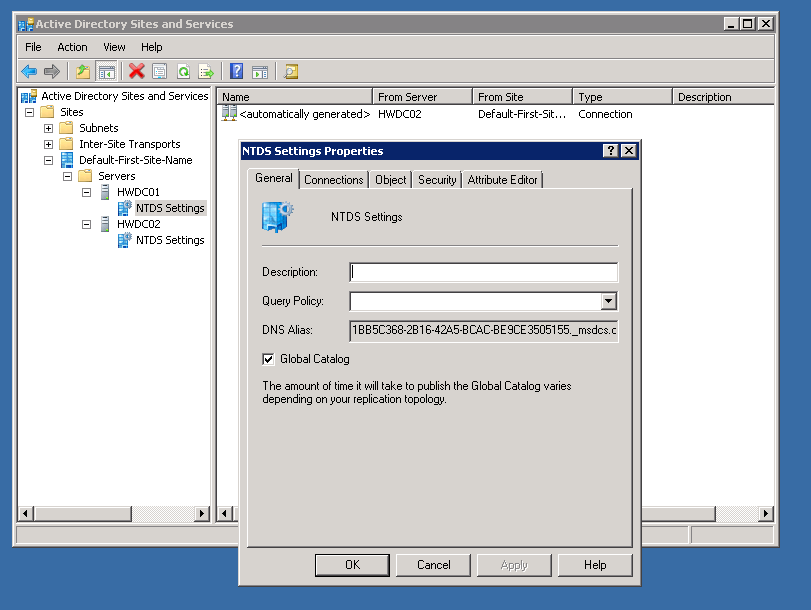Sort by Type column header
811x610 pixels.
coord(623,97)
